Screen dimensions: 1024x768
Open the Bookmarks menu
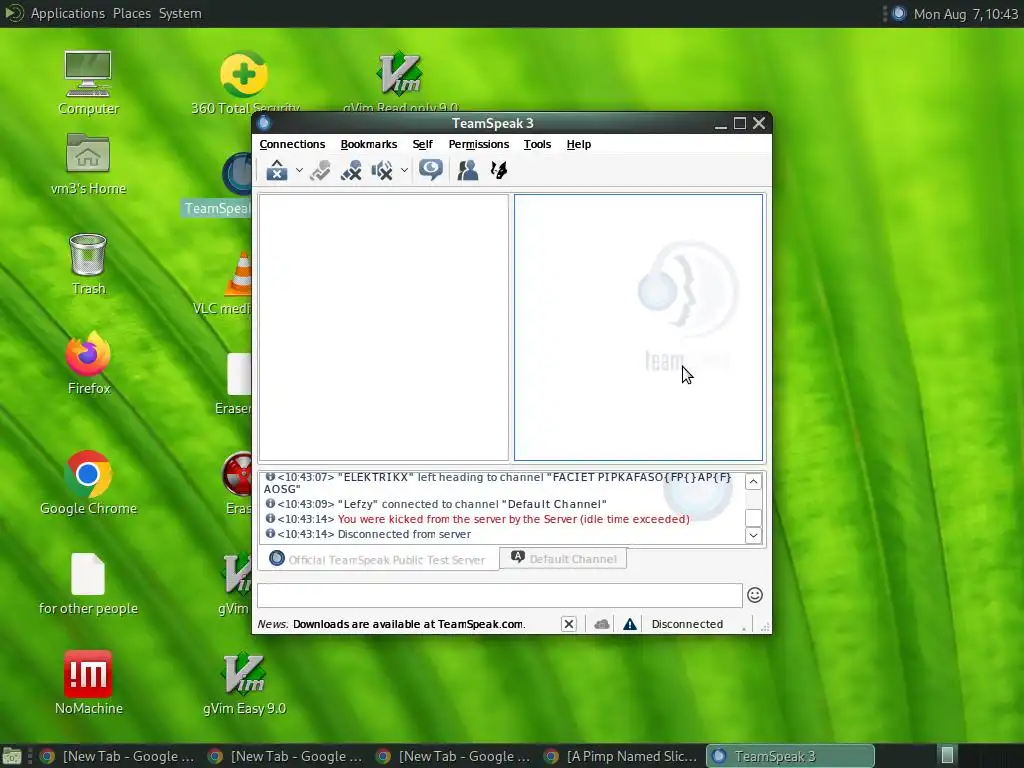coord(368,144)
